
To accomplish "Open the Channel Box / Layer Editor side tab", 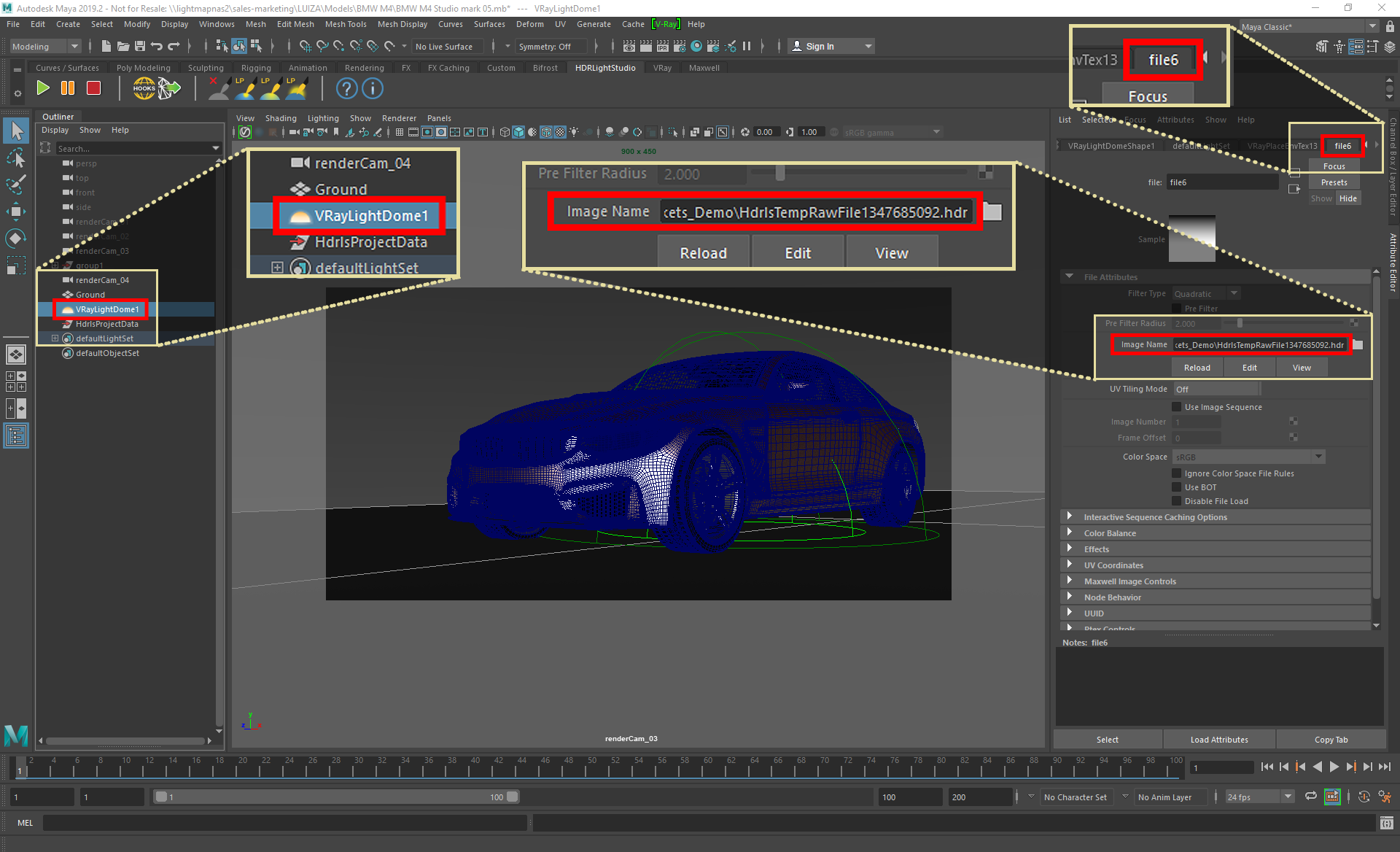I will point(1393,166).
